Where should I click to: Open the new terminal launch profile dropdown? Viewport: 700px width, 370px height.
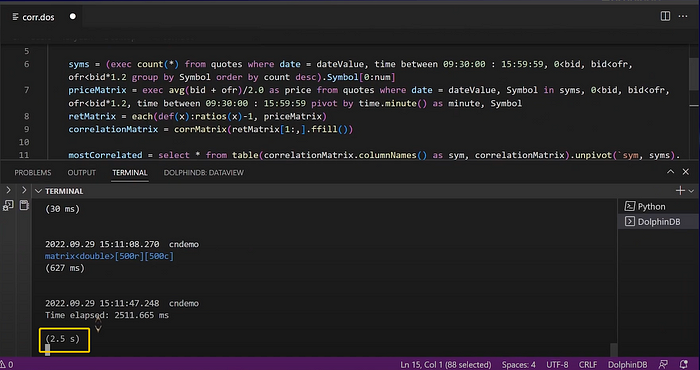pyautogui.click(x=692, y=191)
